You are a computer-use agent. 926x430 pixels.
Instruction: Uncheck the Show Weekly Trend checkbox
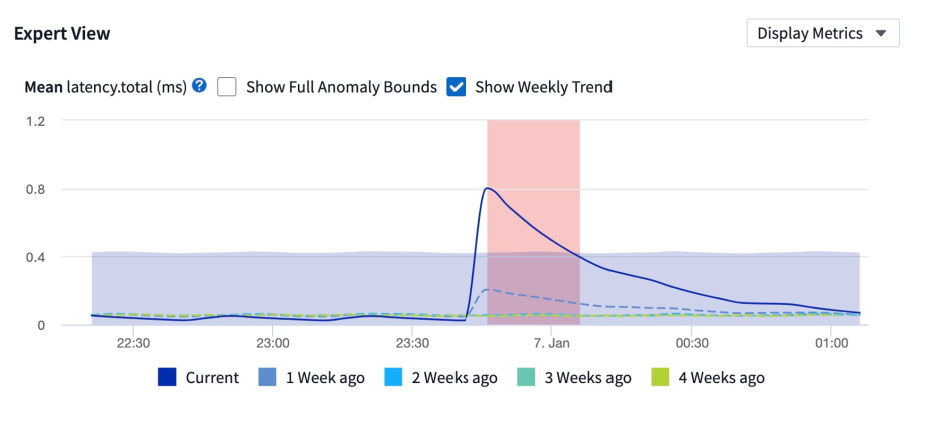point(456,87)
